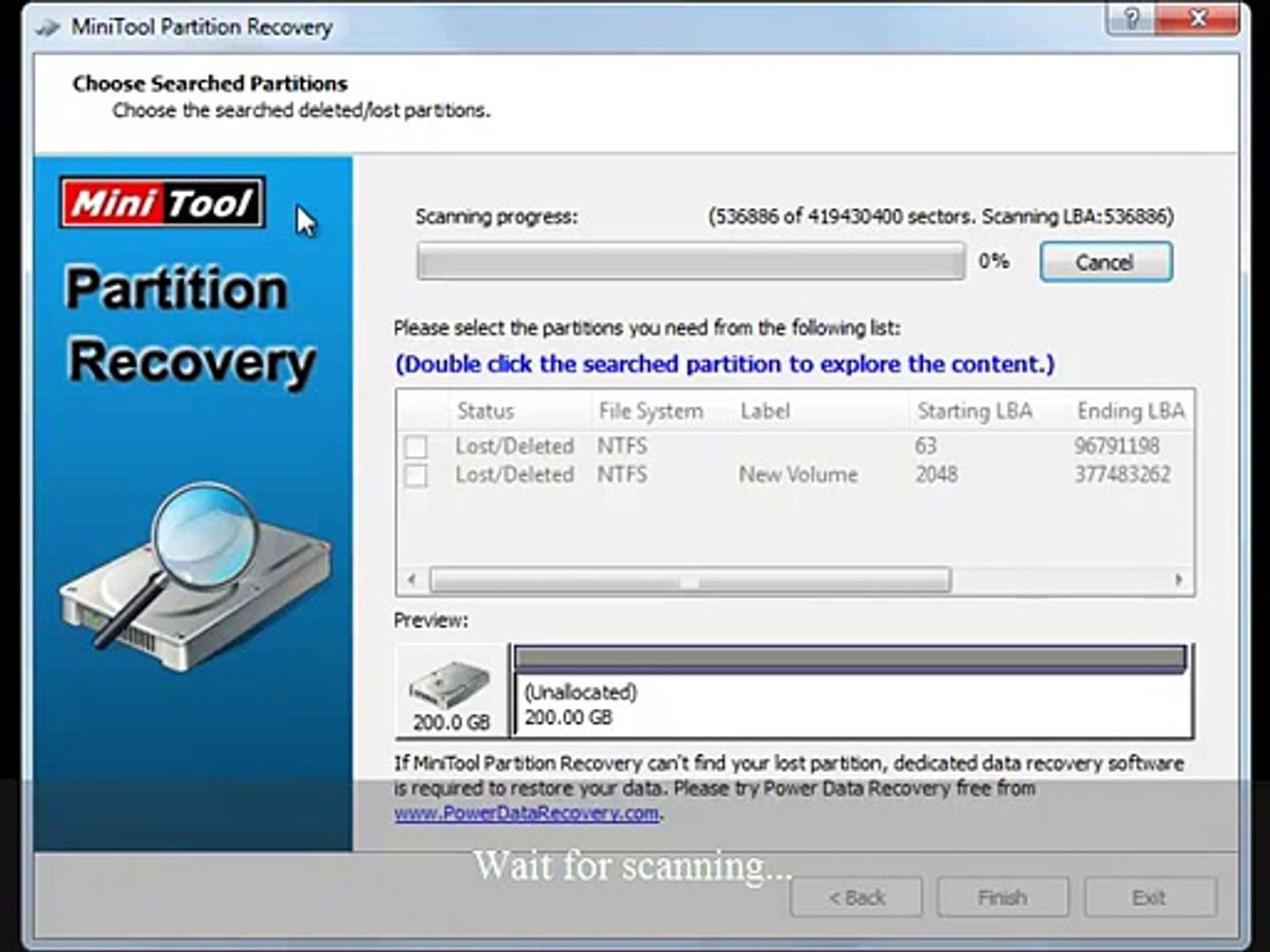Check the New Volume partition checkbox
Screen dimensions: 1270x952
(x=415, y=476)
